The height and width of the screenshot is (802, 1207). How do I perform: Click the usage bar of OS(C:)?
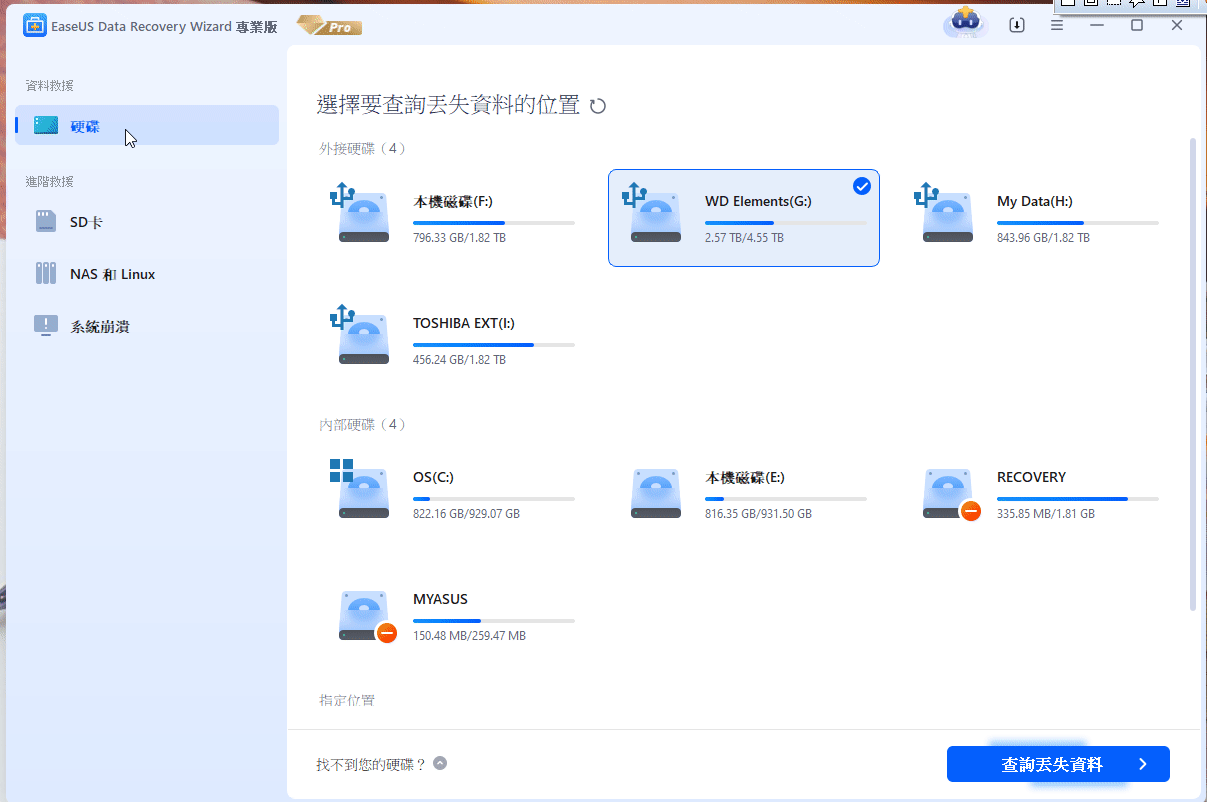click(494, 499)
